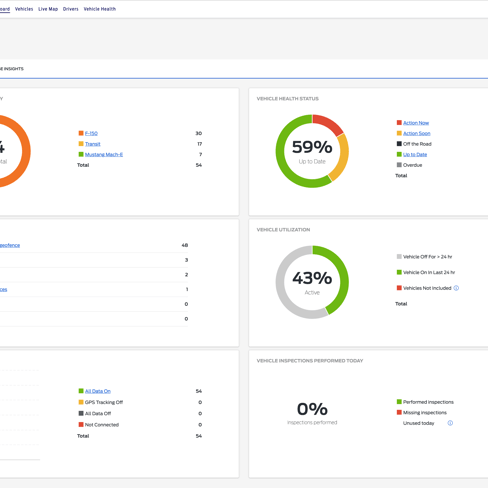Click the red Not Connected swatch

coord(81,424)
